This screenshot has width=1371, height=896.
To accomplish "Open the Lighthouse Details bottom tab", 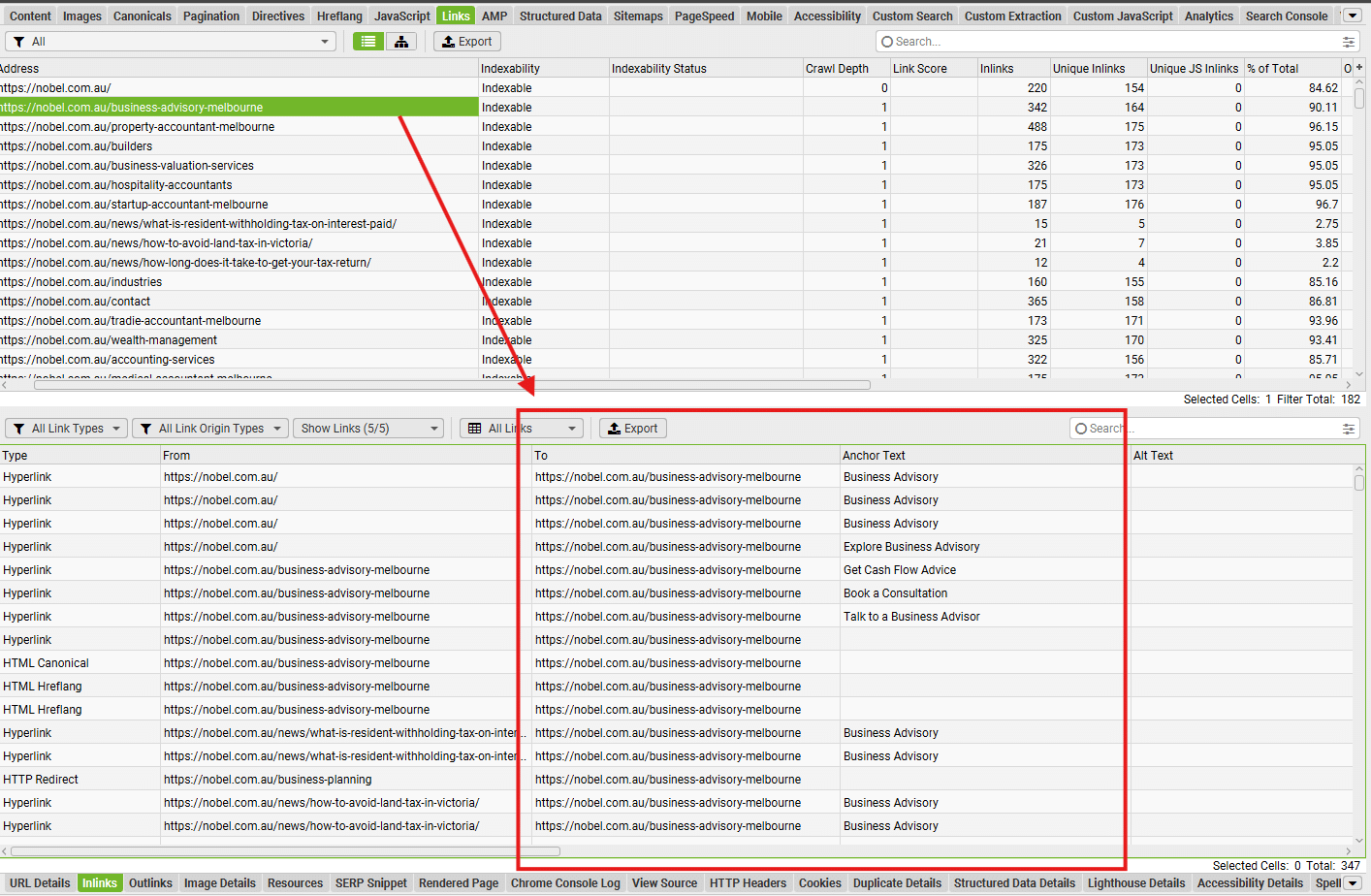I will click(1136, 883).
